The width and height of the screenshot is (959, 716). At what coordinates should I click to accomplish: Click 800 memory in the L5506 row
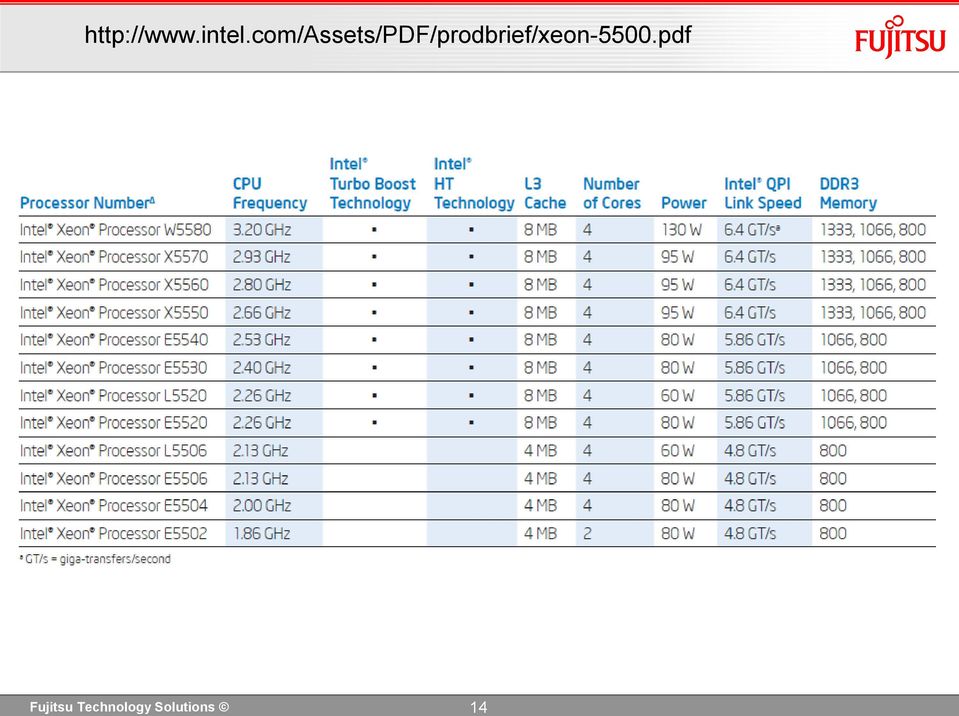click(x=833, y=451)
